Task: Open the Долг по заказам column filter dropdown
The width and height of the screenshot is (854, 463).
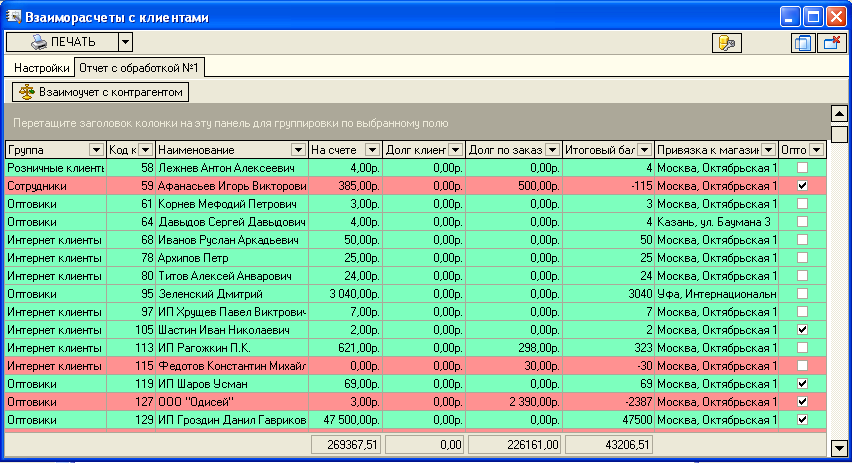Action: 552,150
